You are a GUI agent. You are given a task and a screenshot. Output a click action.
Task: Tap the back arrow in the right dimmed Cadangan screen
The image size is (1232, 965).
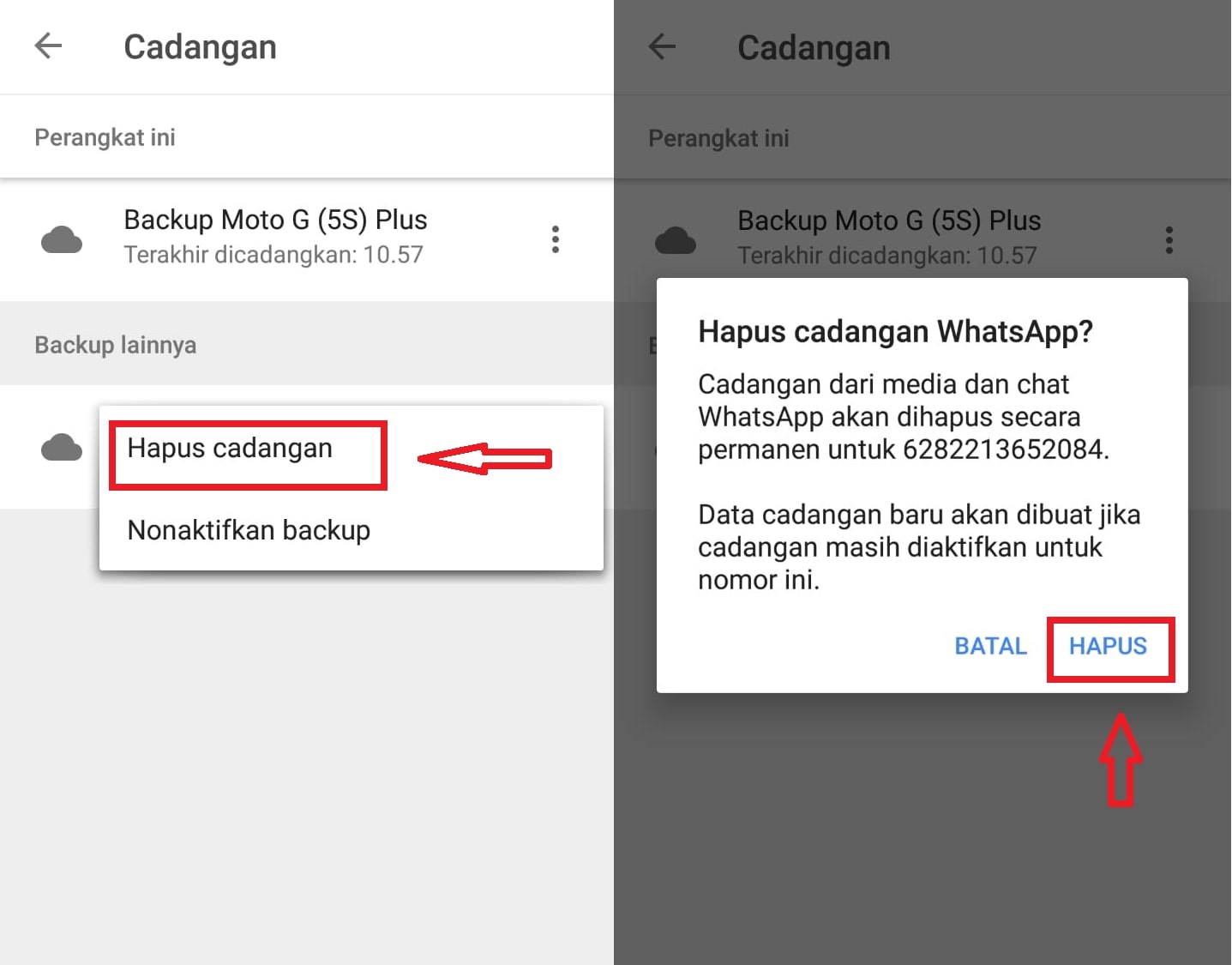point(662,46)
